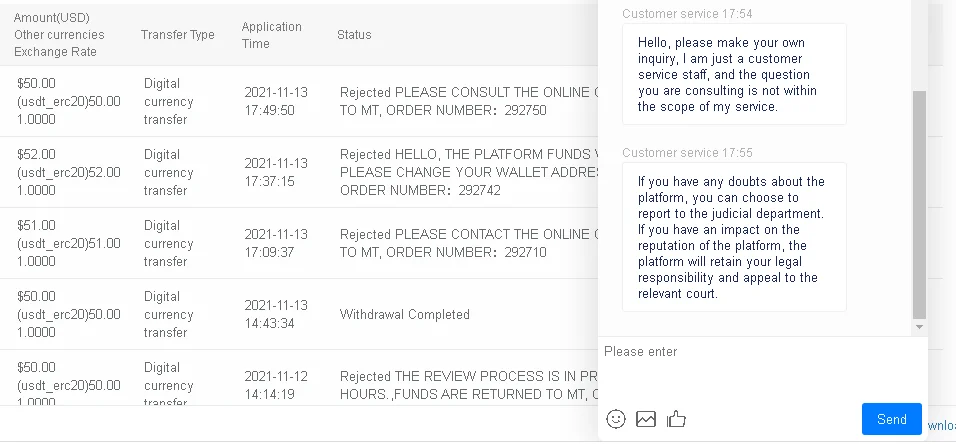Click the Transfer Type column header
This screenshot has width=956, height=444.
tap(178, 35)
